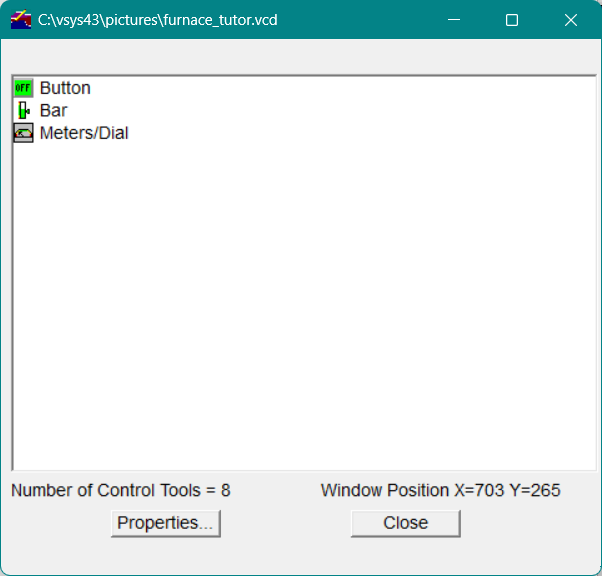Click the application icon in title bar
This screenshot has width=602, height=576.
pyautogui.click(x=21, y=20)
